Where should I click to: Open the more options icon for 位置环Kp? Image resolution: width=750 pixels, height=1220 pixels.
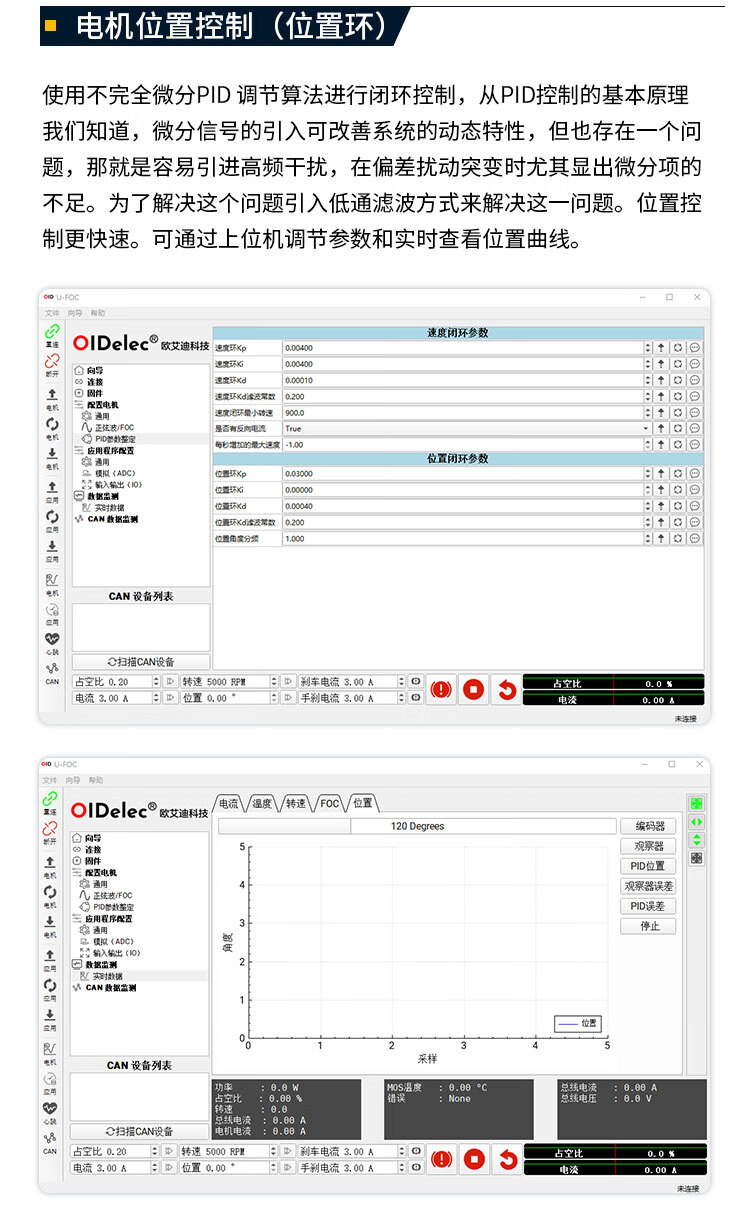694,474
